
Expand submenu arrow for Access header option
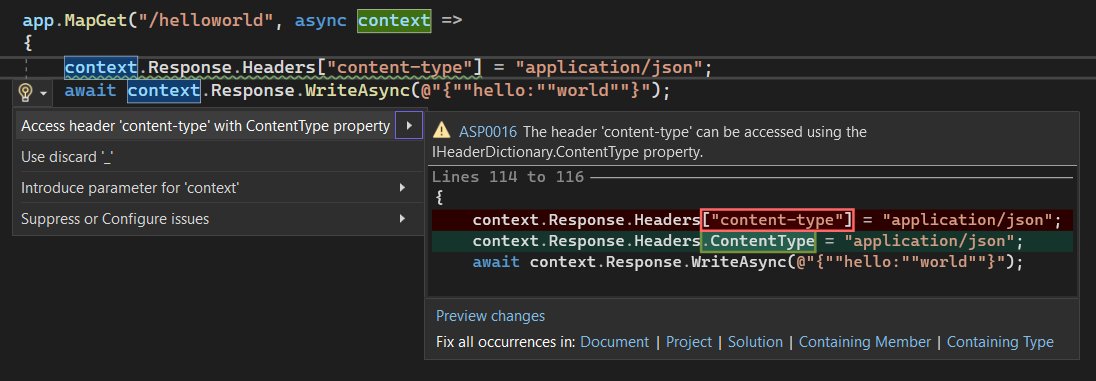tap(409, 125)
